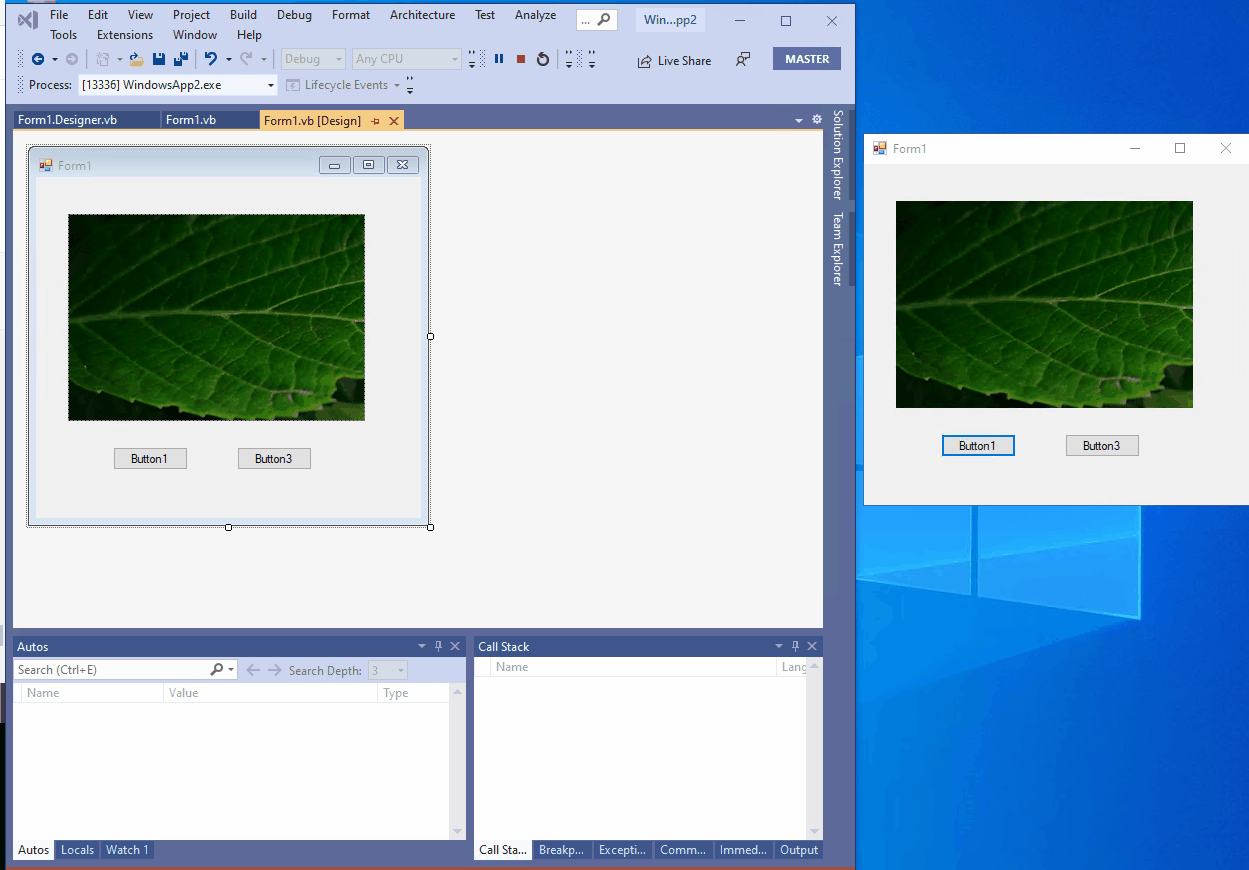Open the Lifecycle Events dropdown
Screen dimensions: 1249x870
pos(394,85)
